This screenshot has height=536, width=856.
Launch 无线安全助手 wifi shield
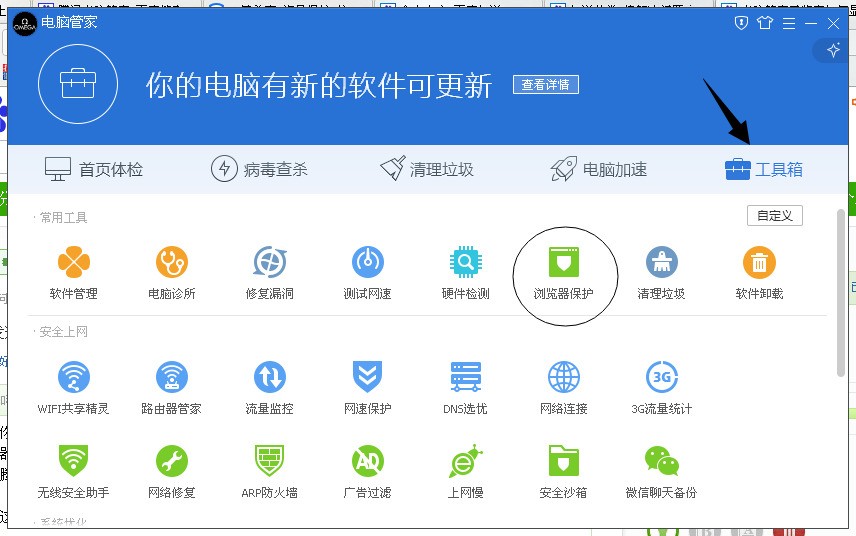74,461
